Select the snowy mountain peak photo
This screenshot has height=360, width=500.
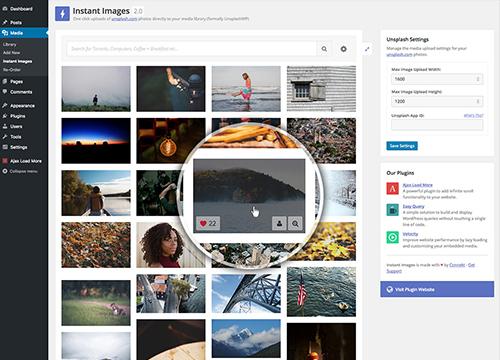pyautogui.click(x=246, y=339)
